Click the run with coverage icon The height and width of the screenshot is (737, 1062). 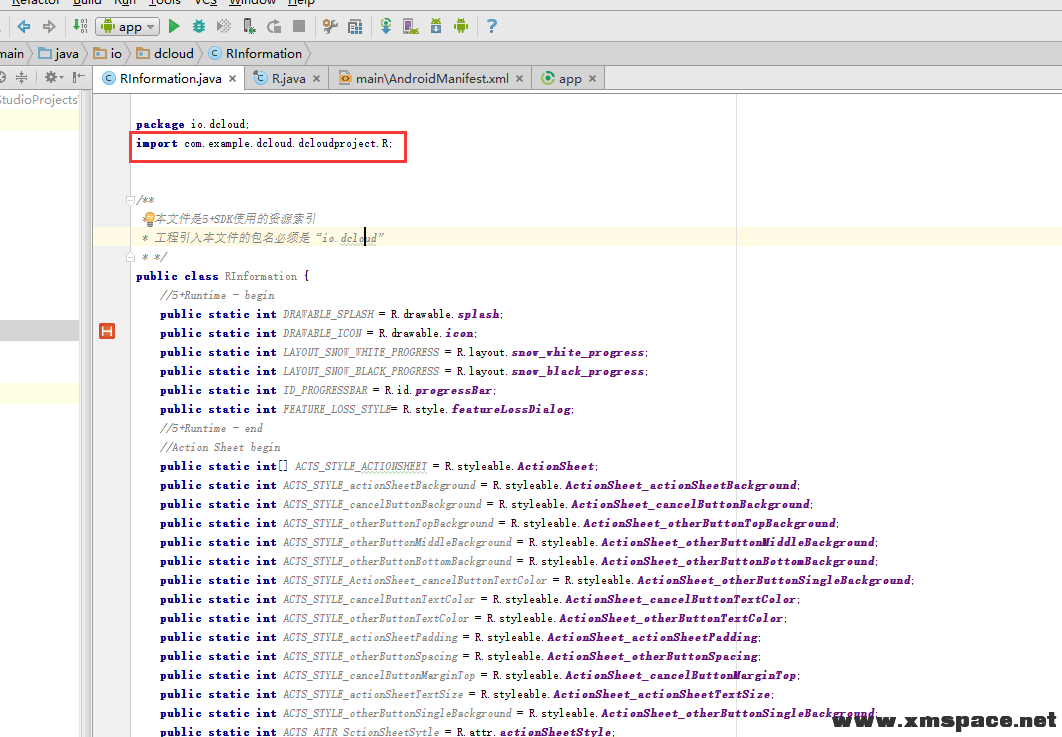point(224,26)
